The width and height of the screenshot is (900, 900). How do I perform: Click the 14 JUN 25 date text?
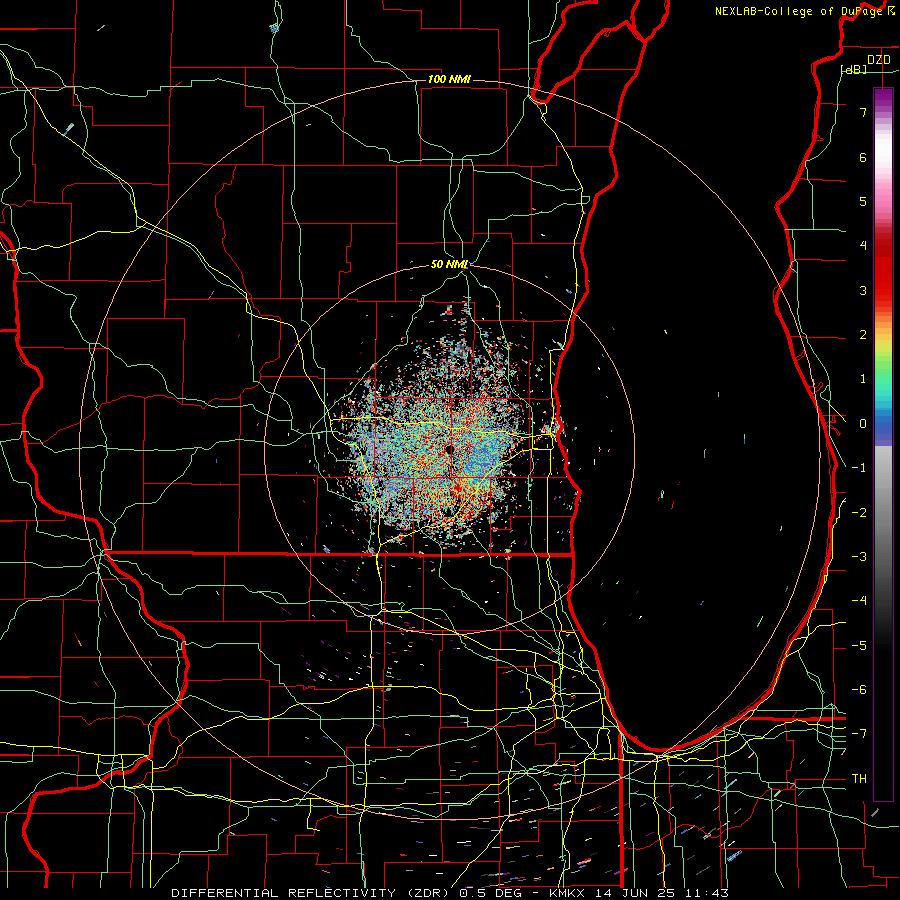635,893
